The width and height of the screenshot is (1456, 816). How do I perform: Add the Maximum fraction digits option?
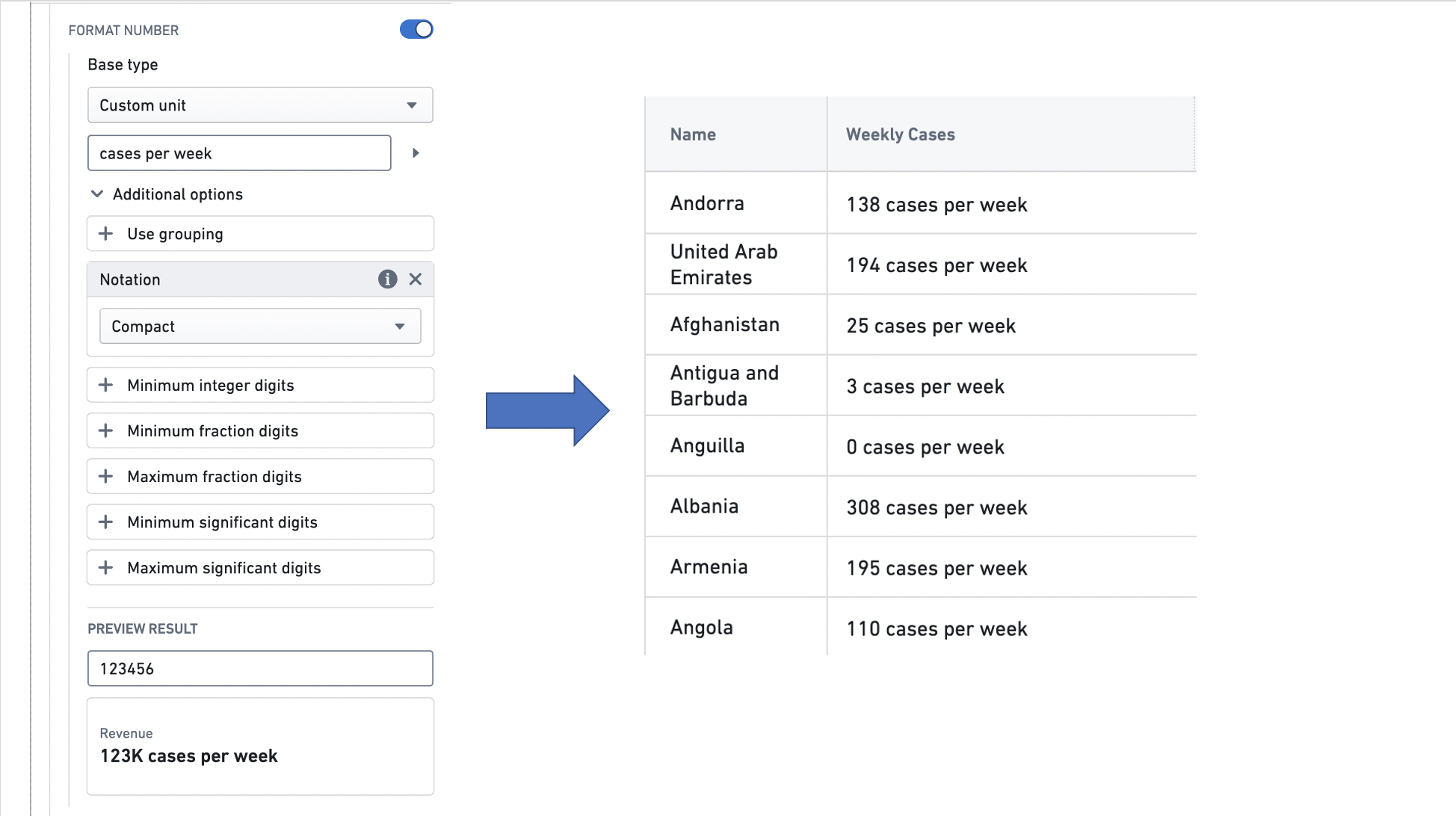[260, 477]
